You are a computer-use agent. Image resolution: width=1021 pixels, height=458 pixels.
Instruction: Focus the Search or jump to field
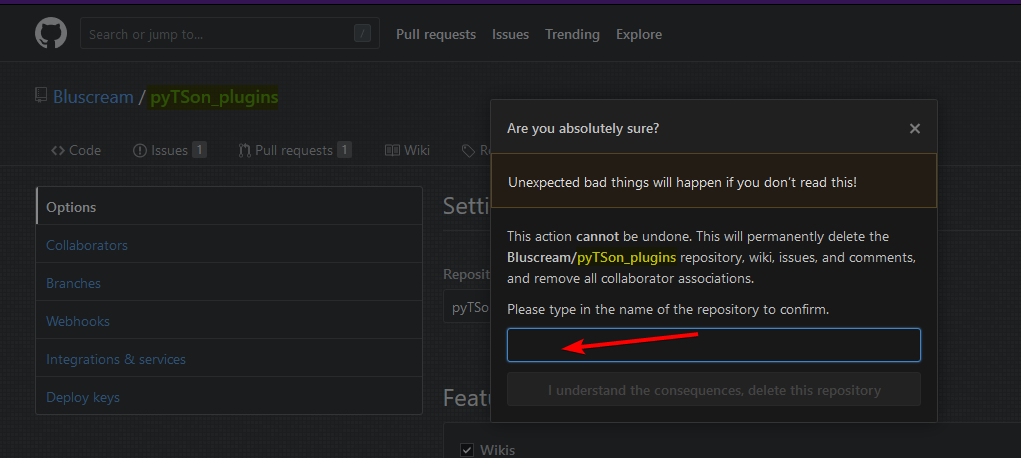tap(229, 34)
